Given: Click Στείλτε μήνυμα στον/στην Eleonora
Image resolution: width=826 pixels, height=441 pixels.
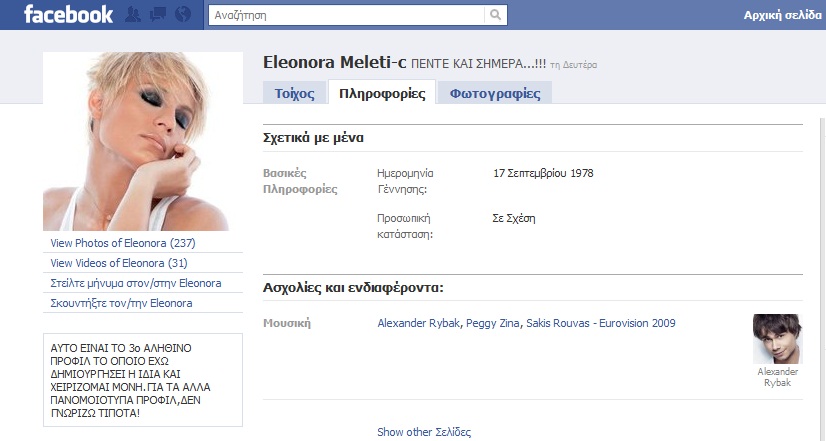Looking at the screenshot, I should click(x=136, y=283).
